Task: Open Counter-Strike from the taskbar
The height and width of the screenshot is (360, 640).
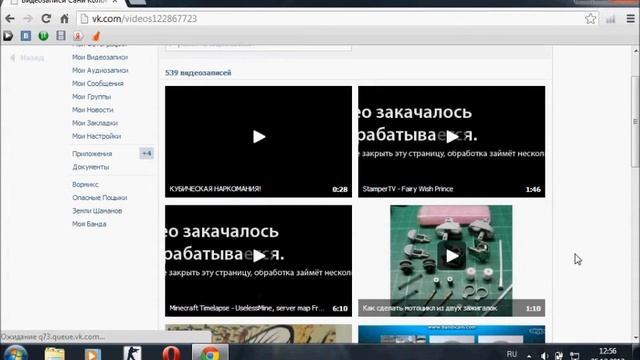Action: click(x=132, y=353)
